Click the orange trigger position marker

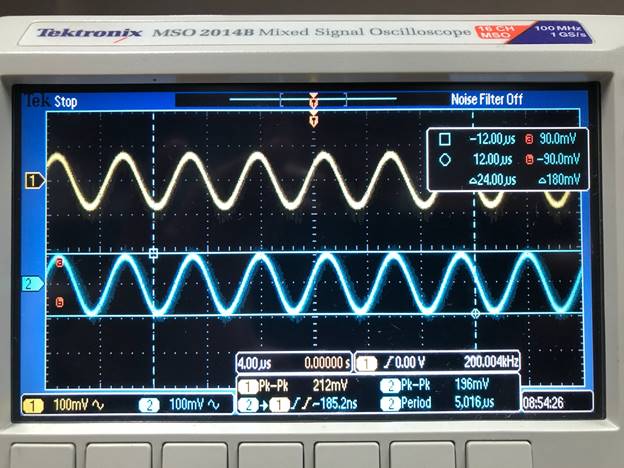tap(314, 119)
